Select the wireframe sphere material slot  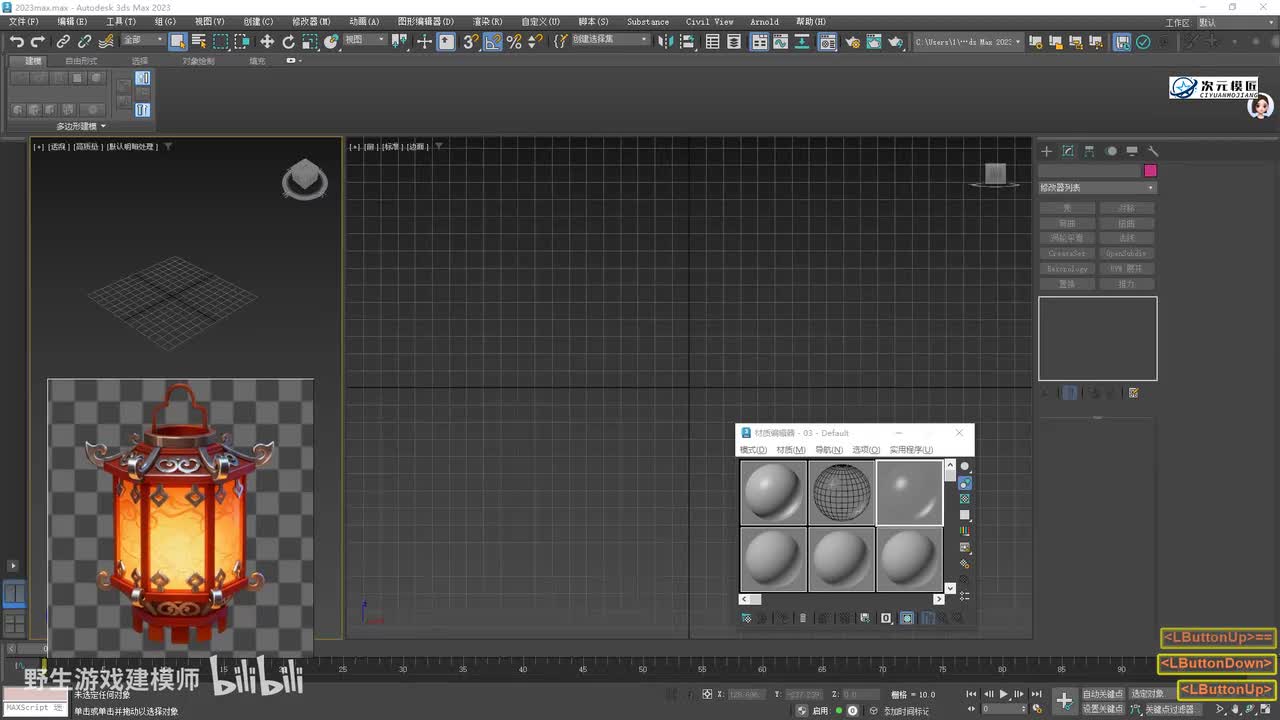tap(841, 492)
